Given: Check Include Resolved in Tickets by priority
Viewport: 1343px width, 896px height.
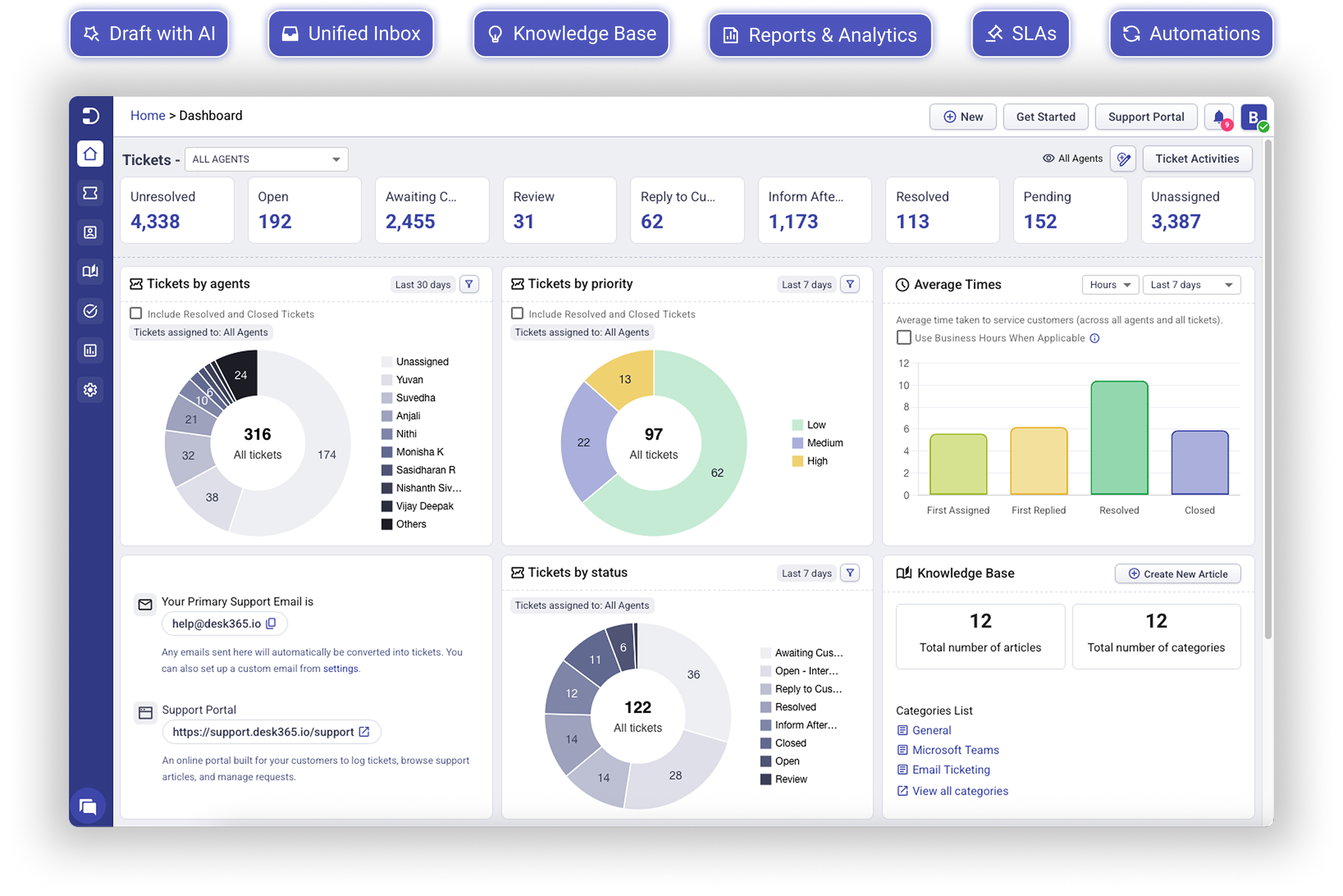Looking at the screenshot, I should [x=517, y=313].
